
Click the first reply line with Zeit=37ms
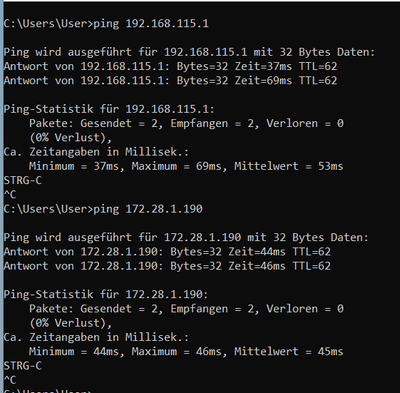[x=170, y=66]
